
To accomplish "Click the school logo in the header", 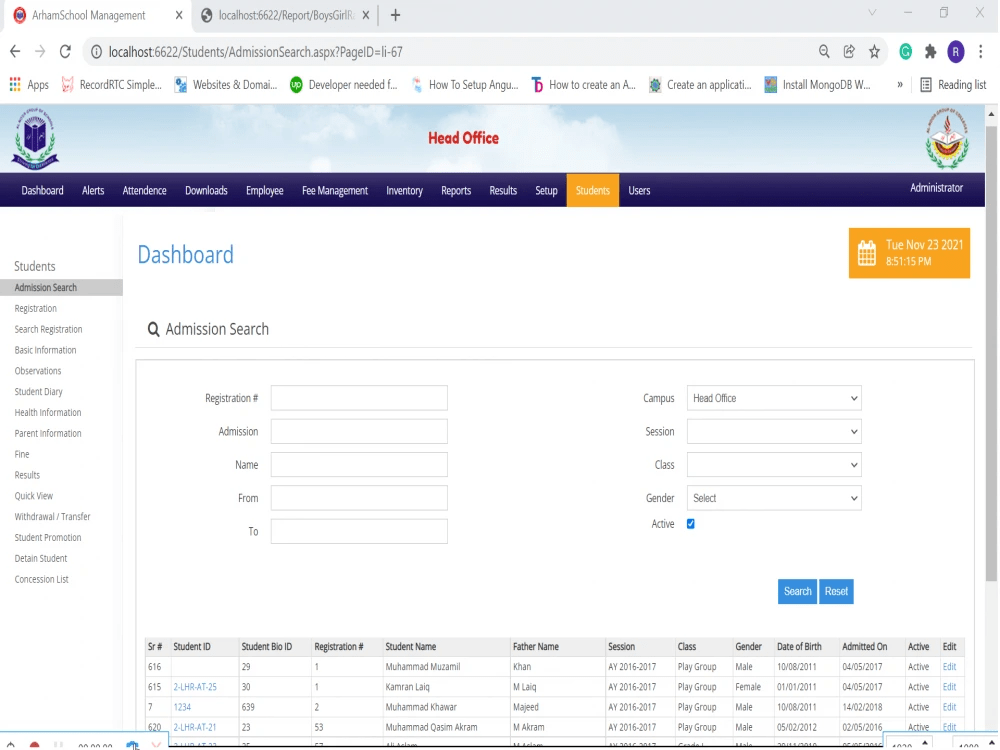I will 35,138.
